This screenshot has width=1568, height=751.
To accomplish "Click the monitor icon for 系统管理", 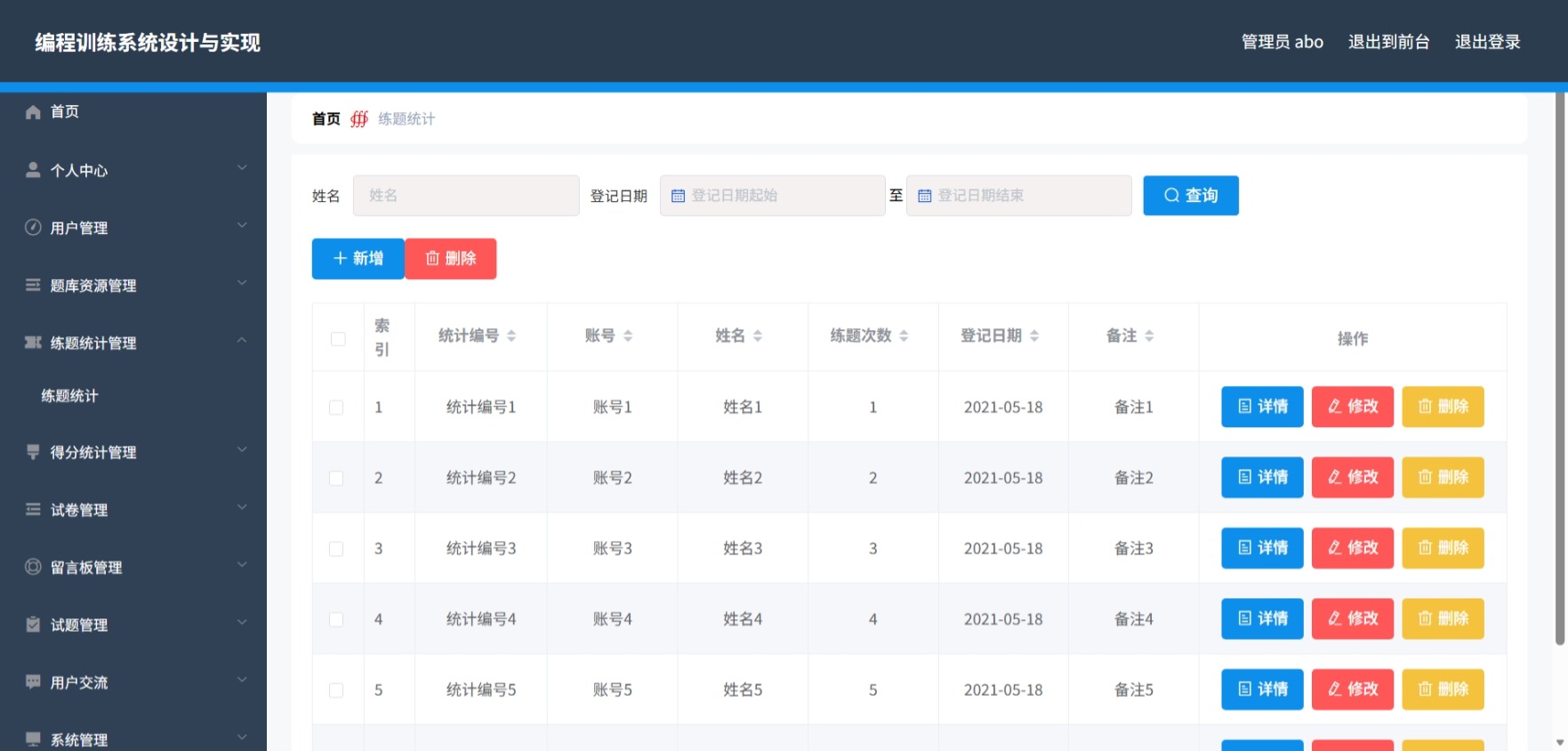I will (x=33, y=739).
